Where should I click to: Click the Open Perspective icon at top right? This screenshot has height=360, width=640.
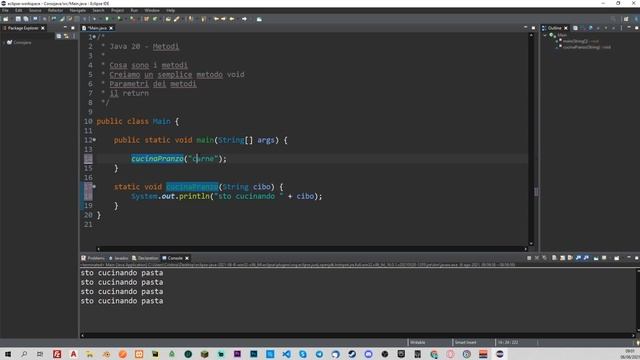pyautogui.click(x=626, y=19)
